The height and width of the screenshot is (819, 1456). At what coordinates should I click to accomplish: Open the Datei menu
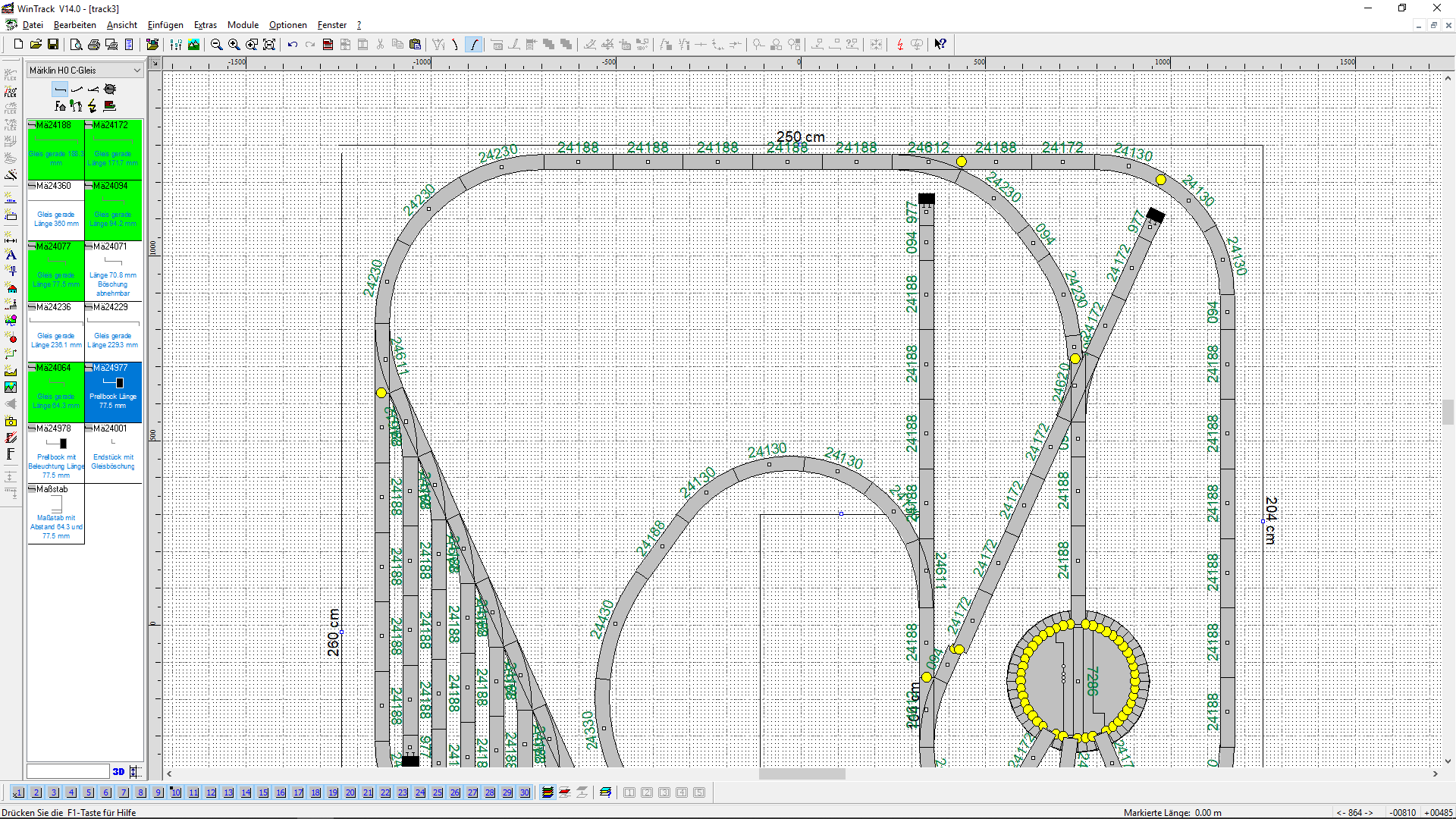pos(33,25)
